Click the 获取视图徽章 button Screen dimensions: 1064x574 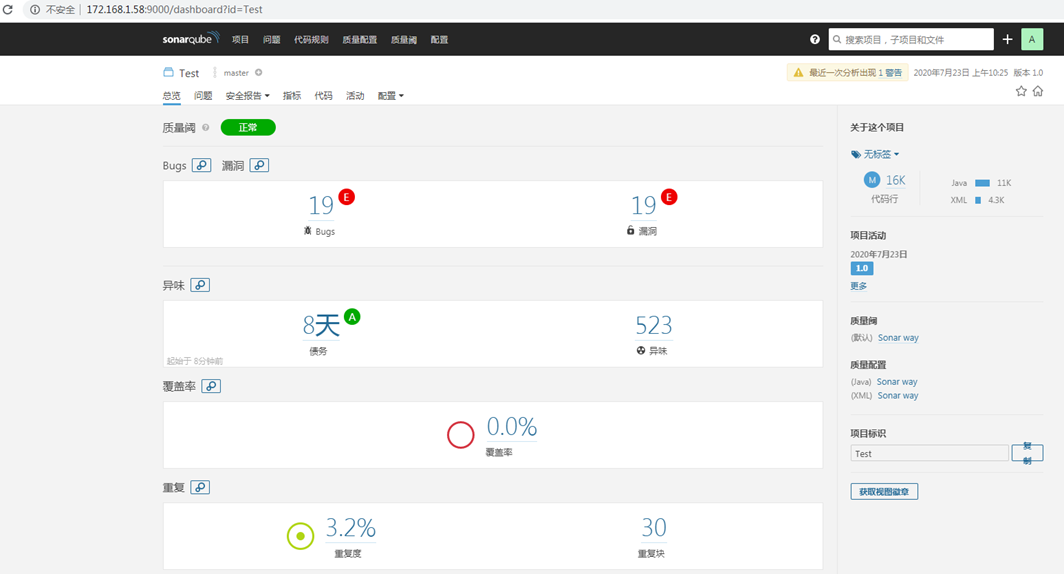point(884,491)
